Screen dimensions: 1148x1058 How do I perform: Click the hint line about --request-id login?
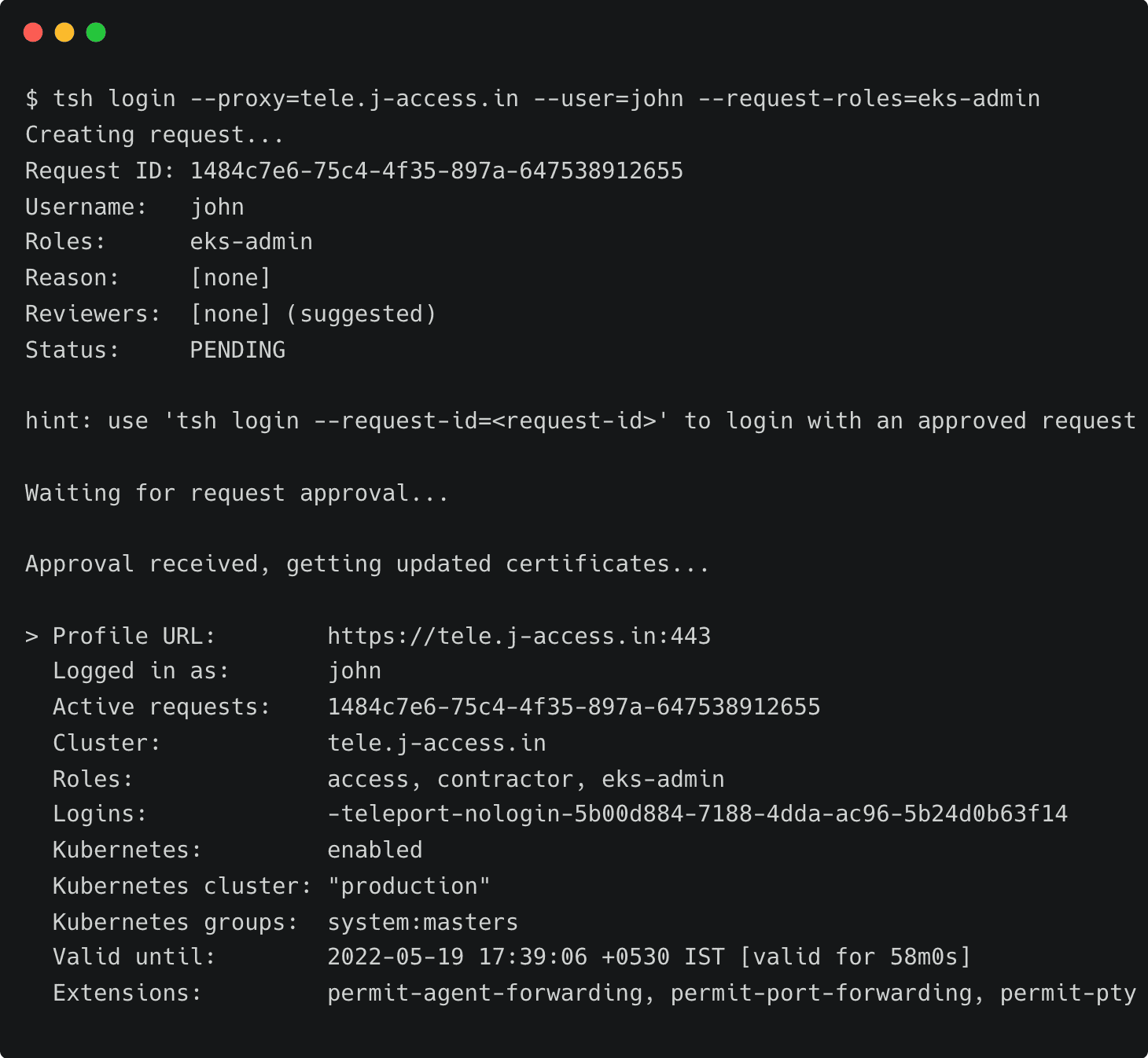[580, 421]
